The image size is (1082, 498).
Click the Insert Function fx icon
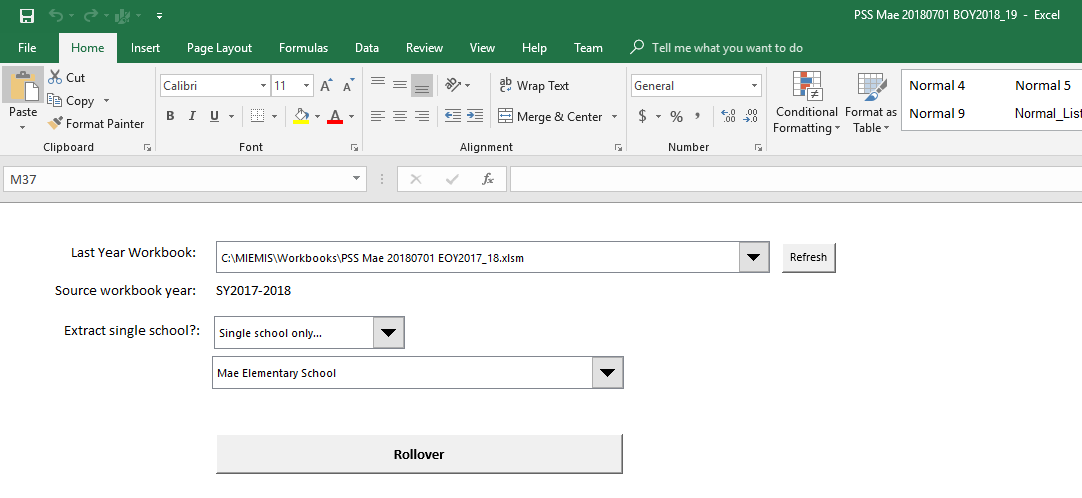click(x=488, y=179)
